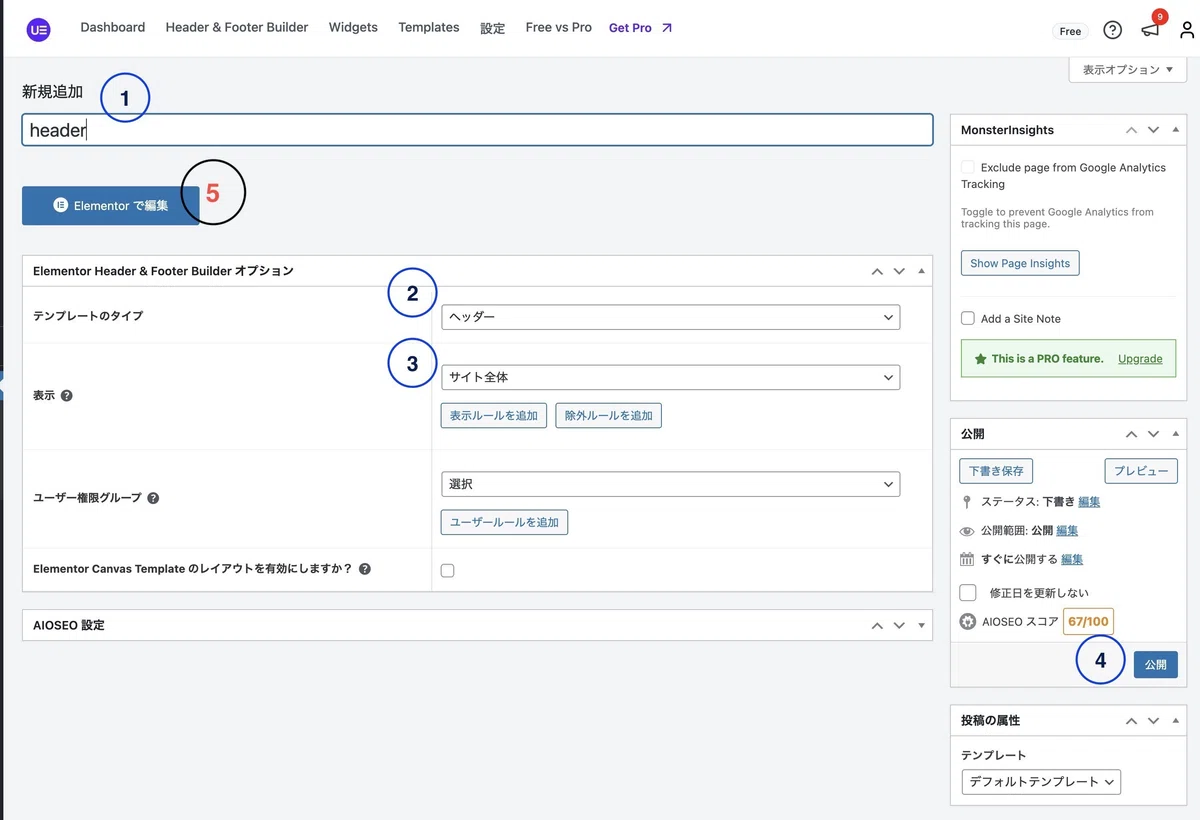Move 公開 panel up arrow
1200x820 pixels.
coord(1131,434)
